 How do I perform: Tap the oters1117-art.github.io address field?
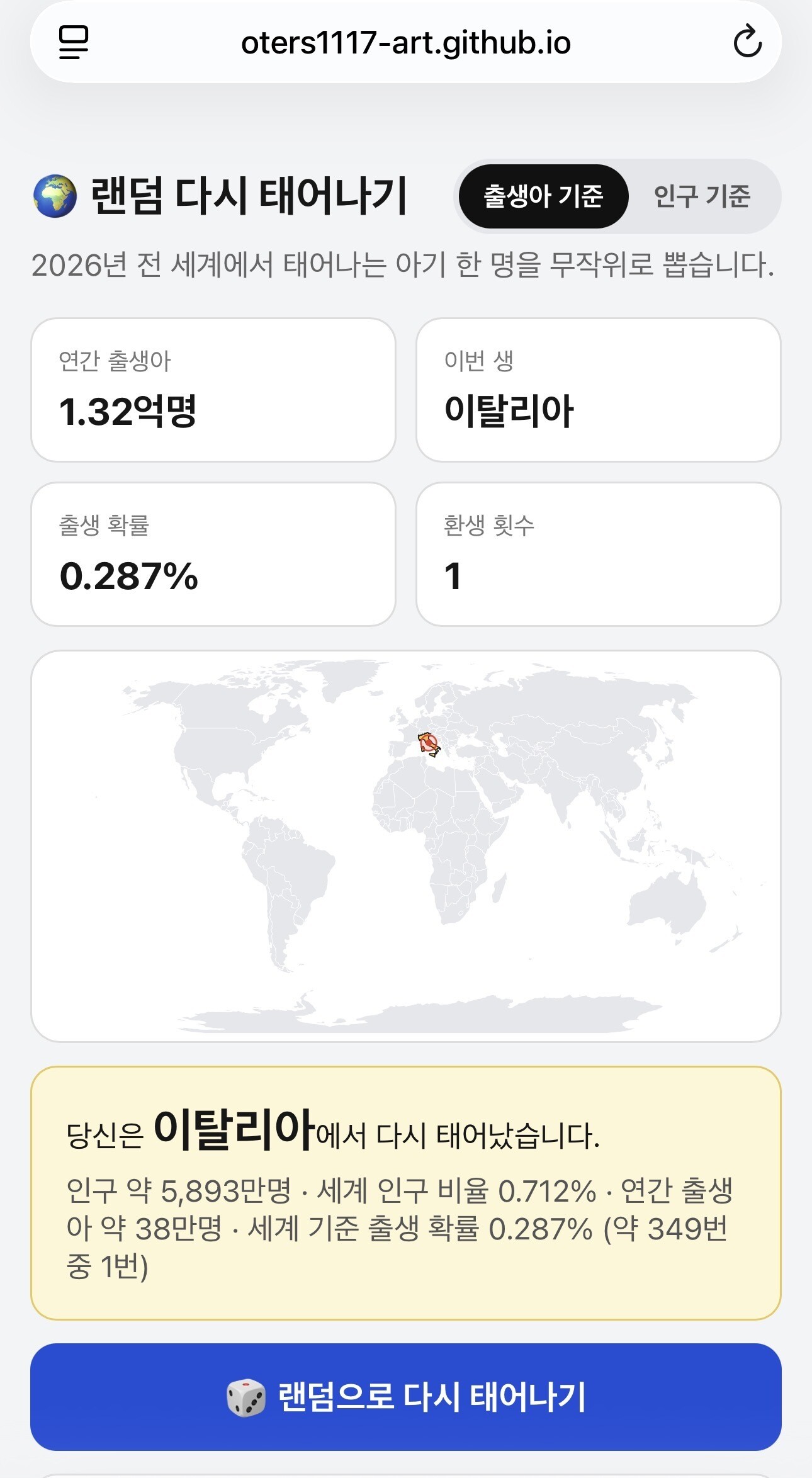pos(406,42)
